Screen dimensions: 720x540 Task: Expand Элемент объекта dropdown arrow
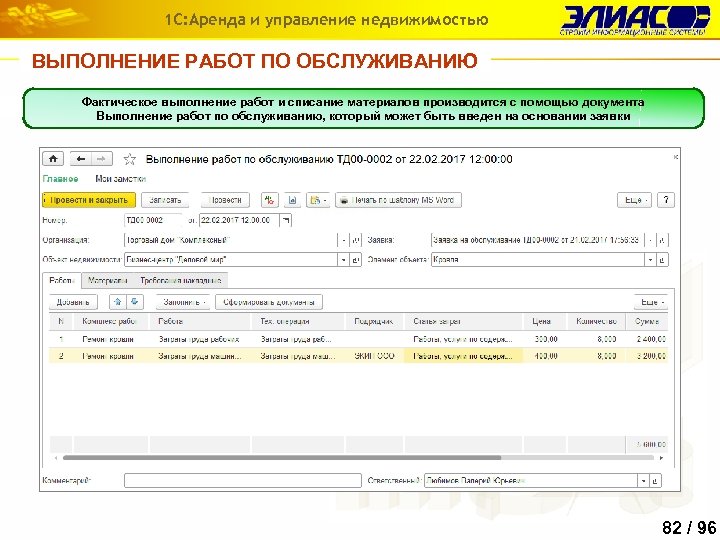pyautogui.click(x=650, y=260)
